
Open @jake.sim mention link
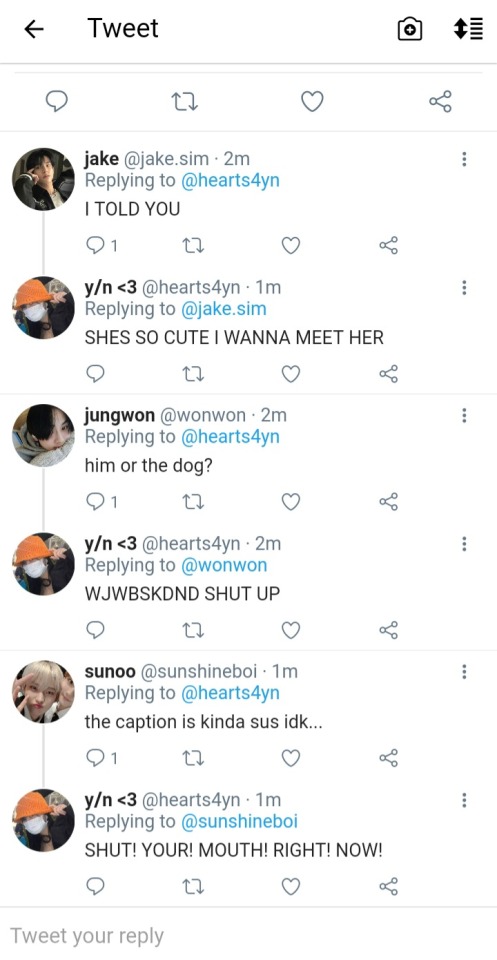224,309
